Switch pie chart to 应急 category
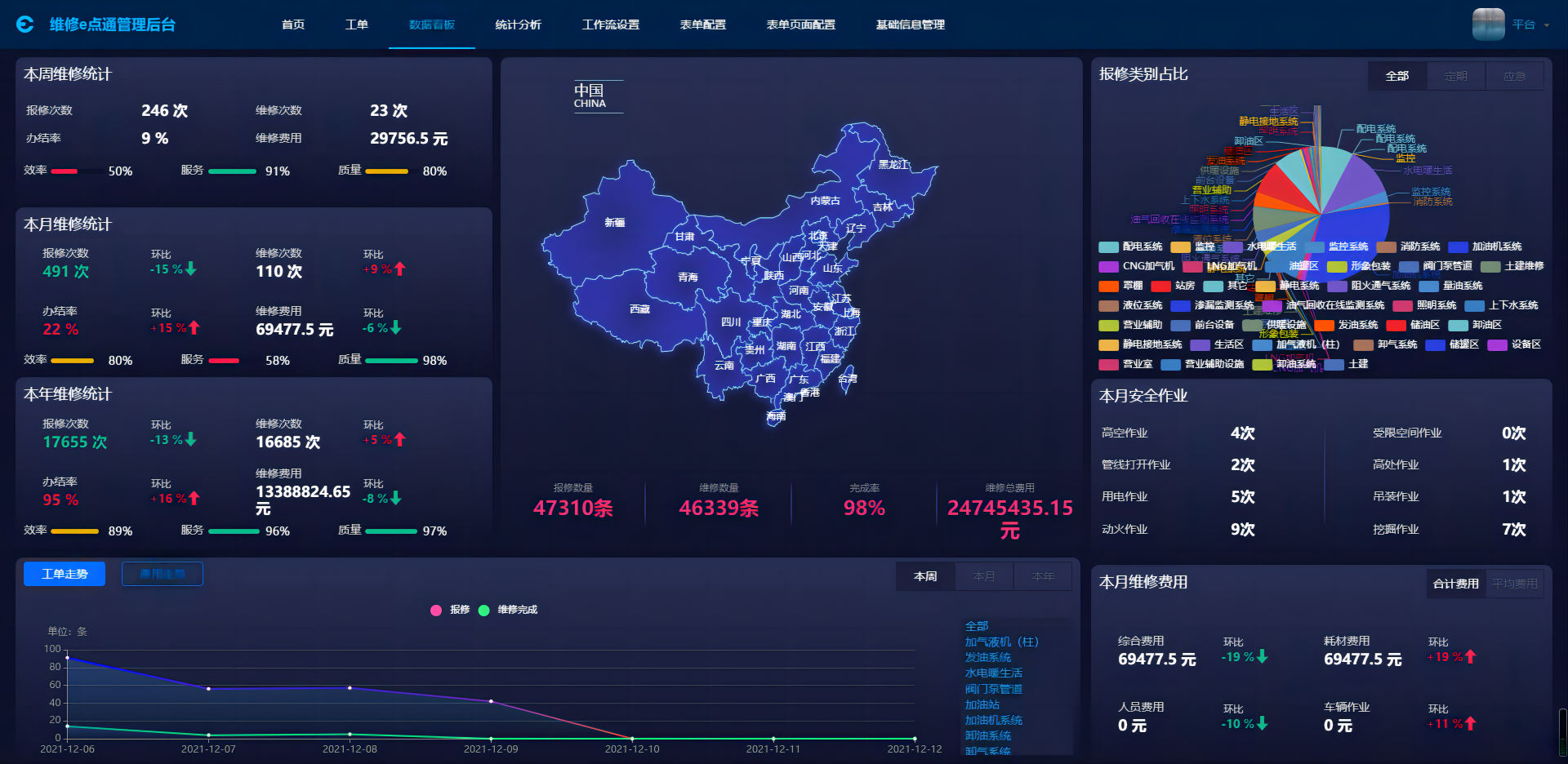Screen dimensions: 1568x764 1514,76
